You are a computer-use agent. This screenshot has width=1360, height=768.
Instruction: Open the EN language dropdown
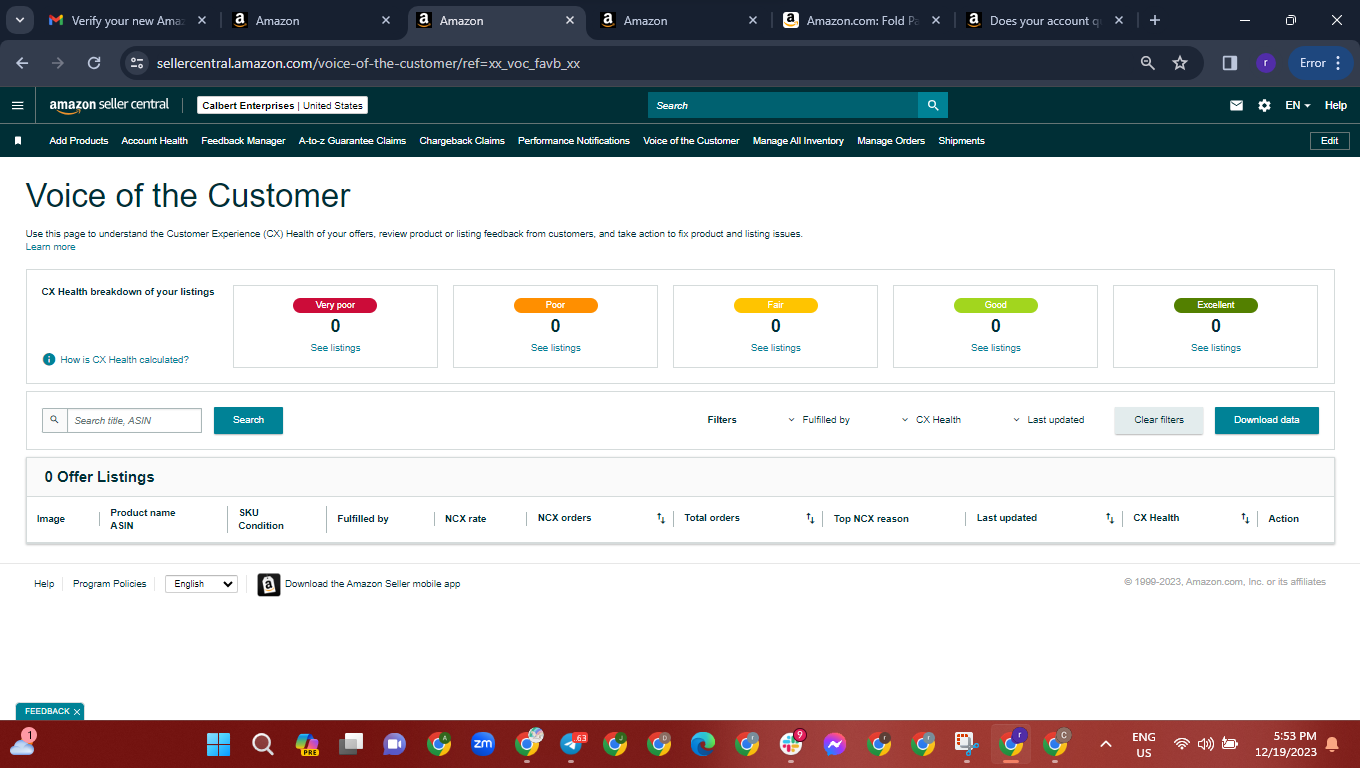tap(1297, 105)
